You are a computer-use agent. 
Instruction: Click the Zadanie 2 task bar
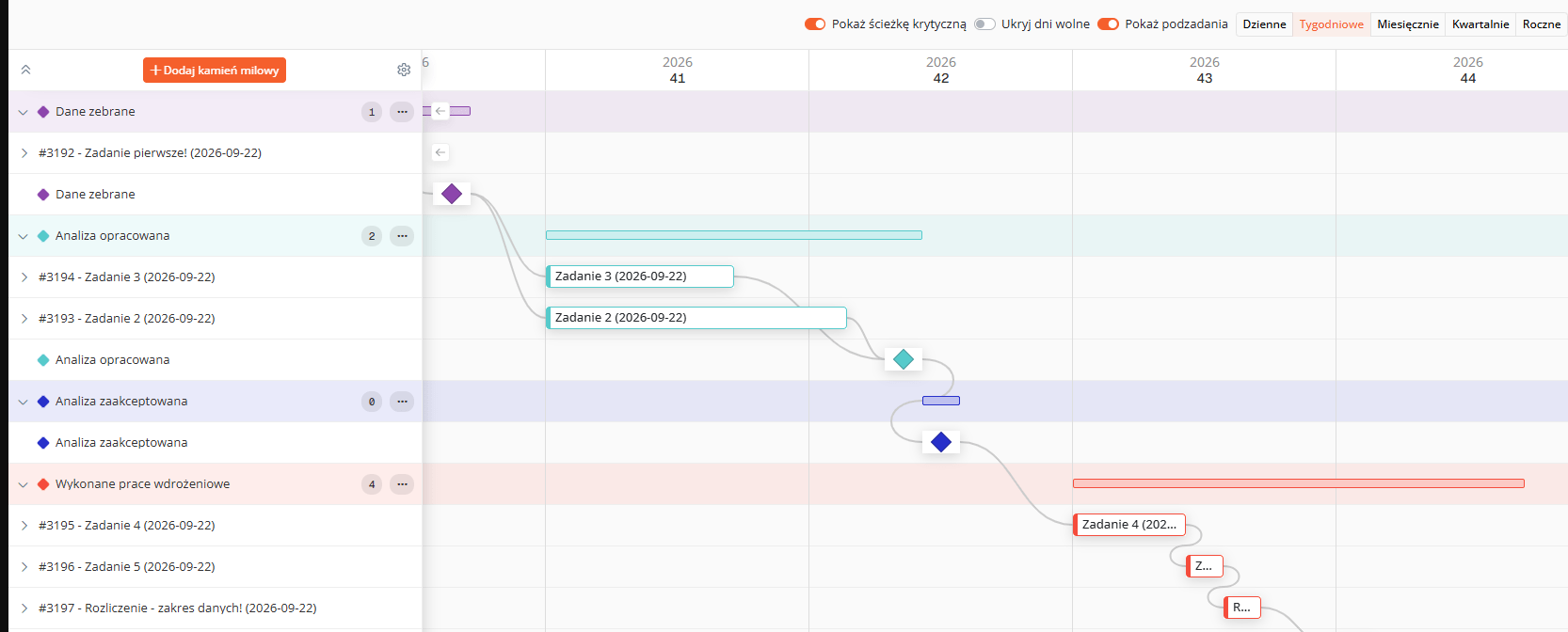pos(696,318)
